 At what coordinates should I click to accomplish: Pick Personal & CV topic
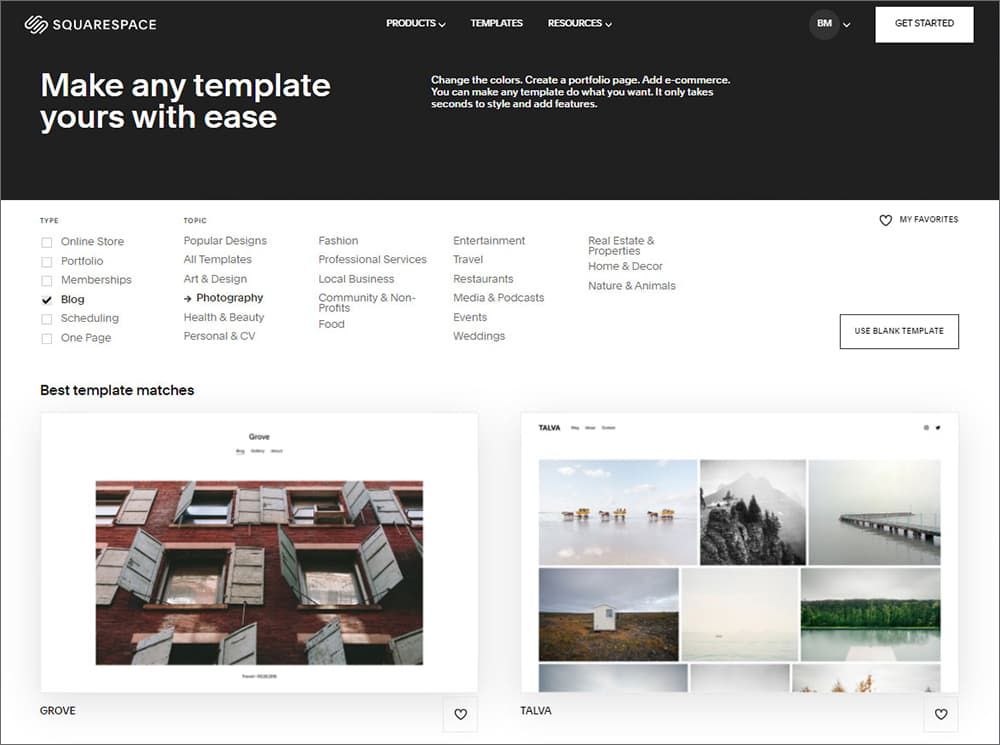tap(219, 336)
